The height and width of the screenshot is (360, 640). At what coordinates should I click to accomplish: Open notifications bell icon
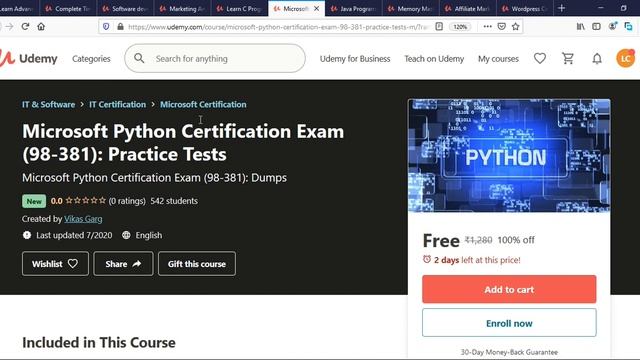tap(597, 59)
